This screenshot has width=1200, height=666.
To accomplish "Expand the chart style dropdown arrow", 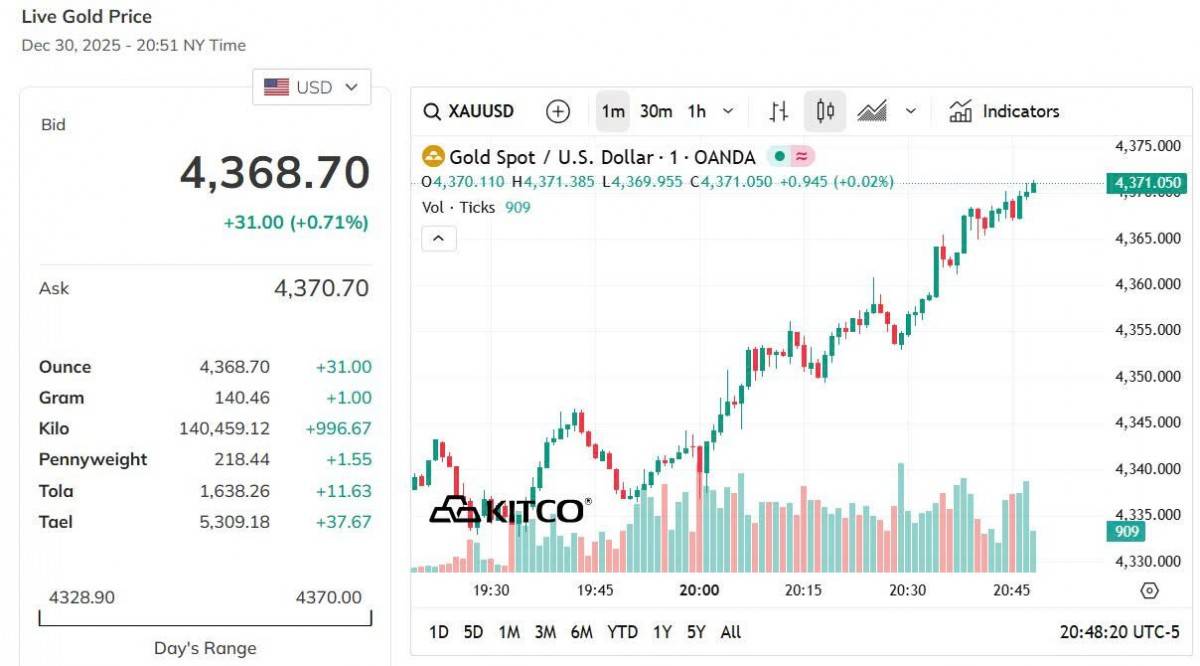I will [910, 111].
